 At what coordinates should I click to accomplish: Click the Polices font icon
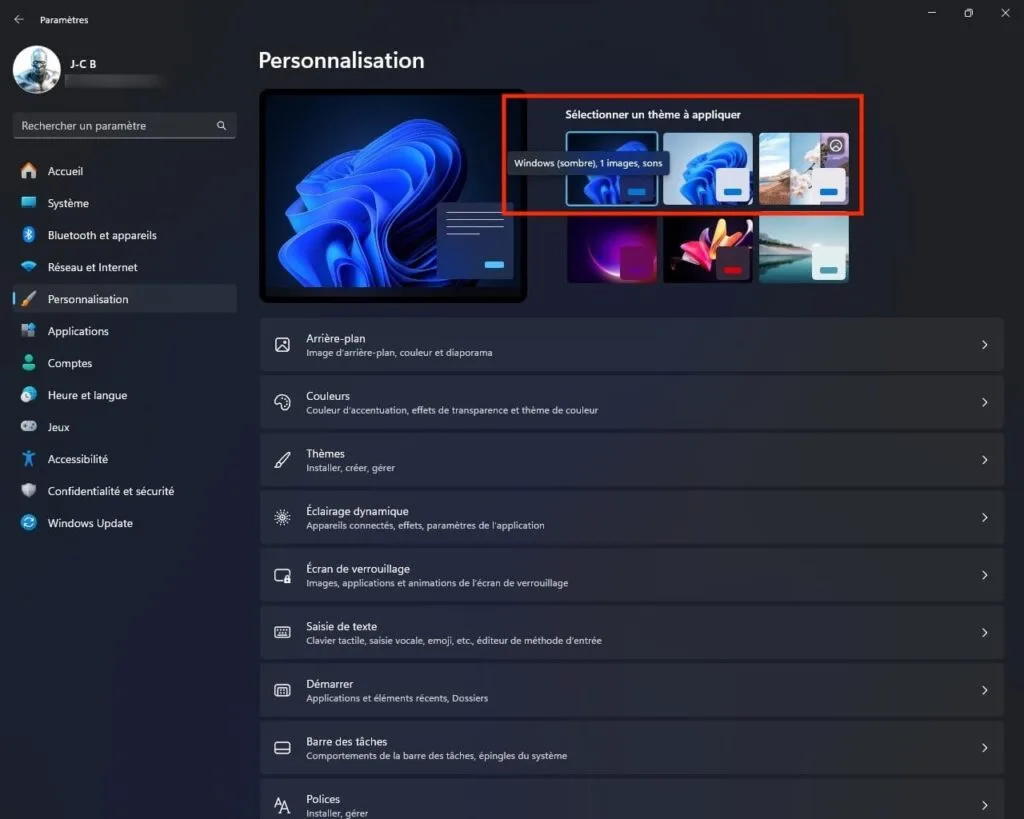(282, 805)
